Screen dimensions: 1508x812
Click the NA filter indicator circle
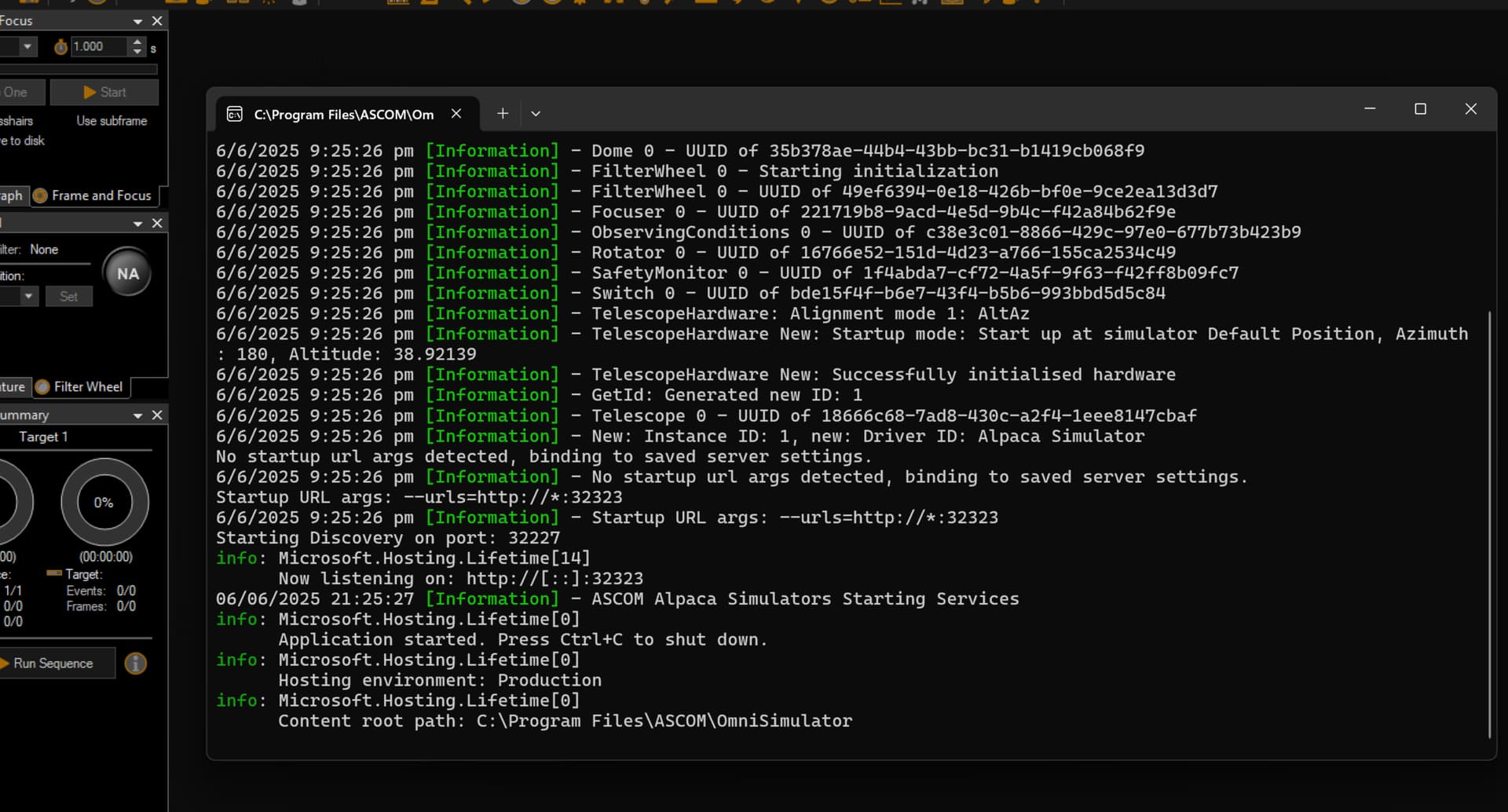(127, 273)
